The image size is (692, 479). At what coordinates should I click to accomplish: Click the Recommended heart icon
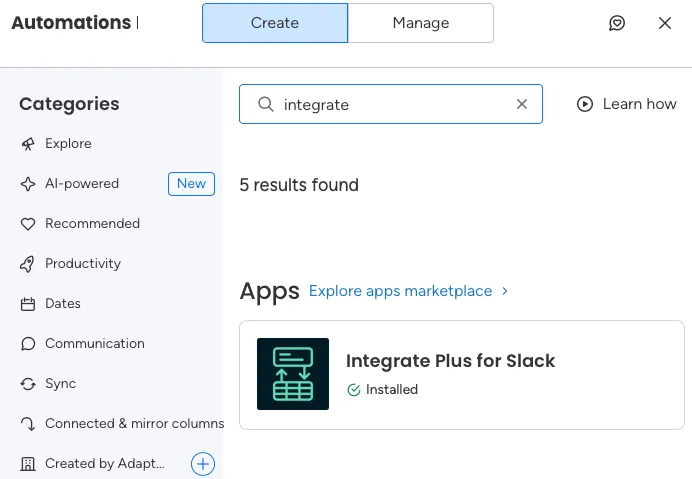point(28,224)
